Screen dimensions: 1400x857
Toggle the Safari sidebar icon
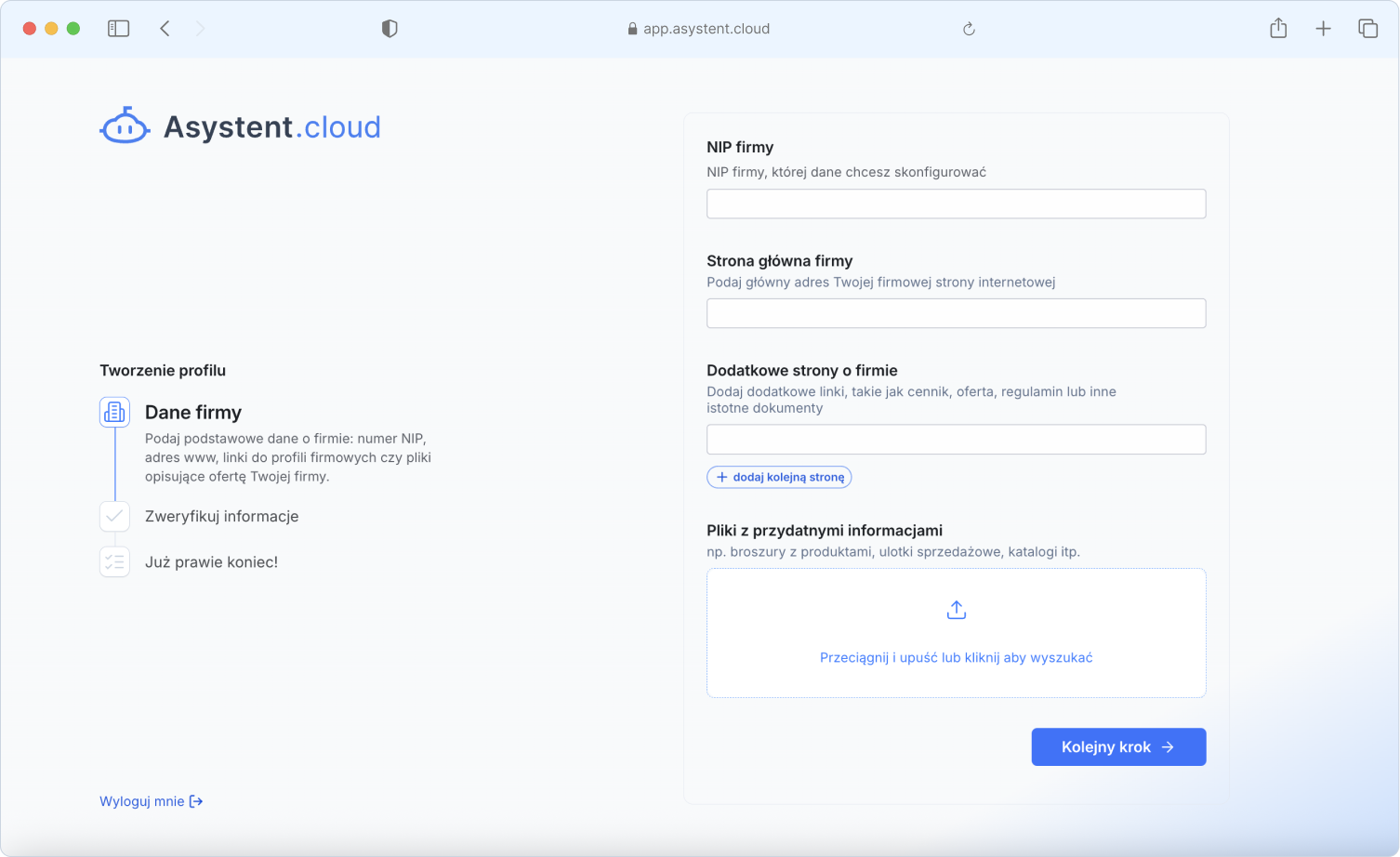pos(118,29)
